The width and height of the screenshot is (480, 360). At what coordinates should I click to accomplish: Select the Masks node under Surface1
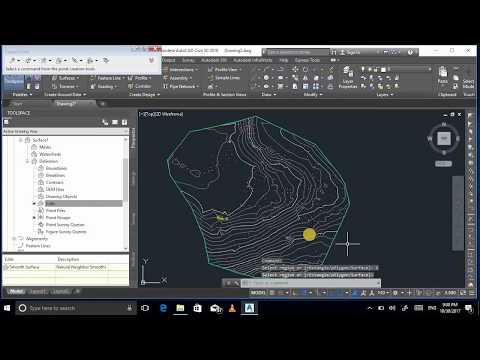tap(45, 147)
